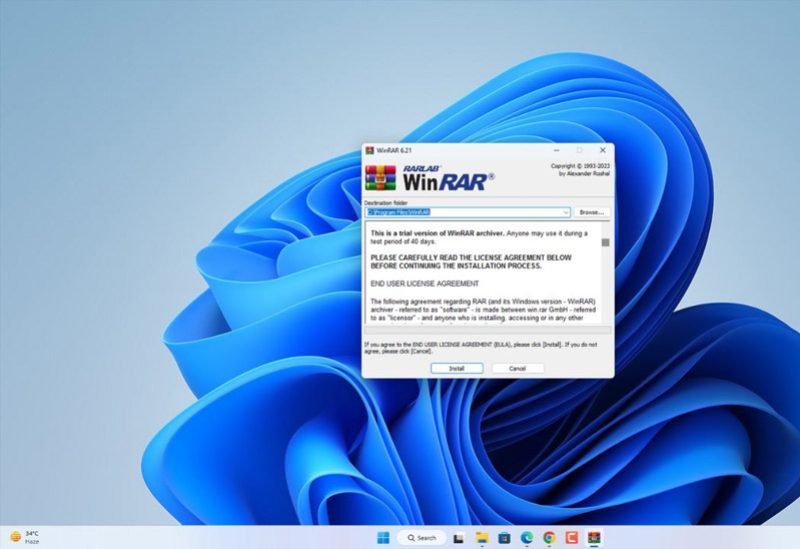Launch Microsoft Store from the taskbar
The width and height of the screenshot is (800, 549).
[x=504, y=537]
